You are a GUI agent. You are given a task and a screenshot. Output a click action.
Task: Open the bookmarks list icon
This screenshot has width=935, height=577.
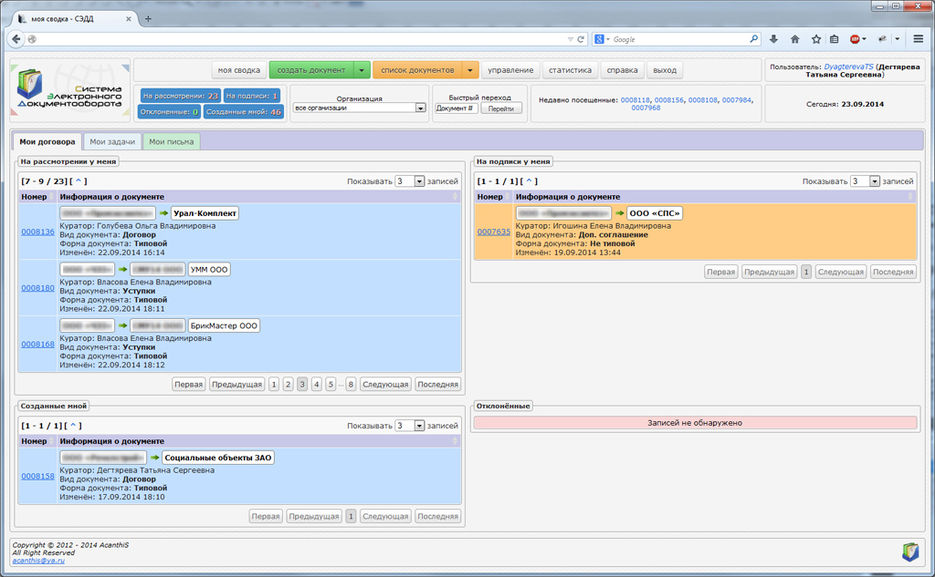(x=834, y=39)
